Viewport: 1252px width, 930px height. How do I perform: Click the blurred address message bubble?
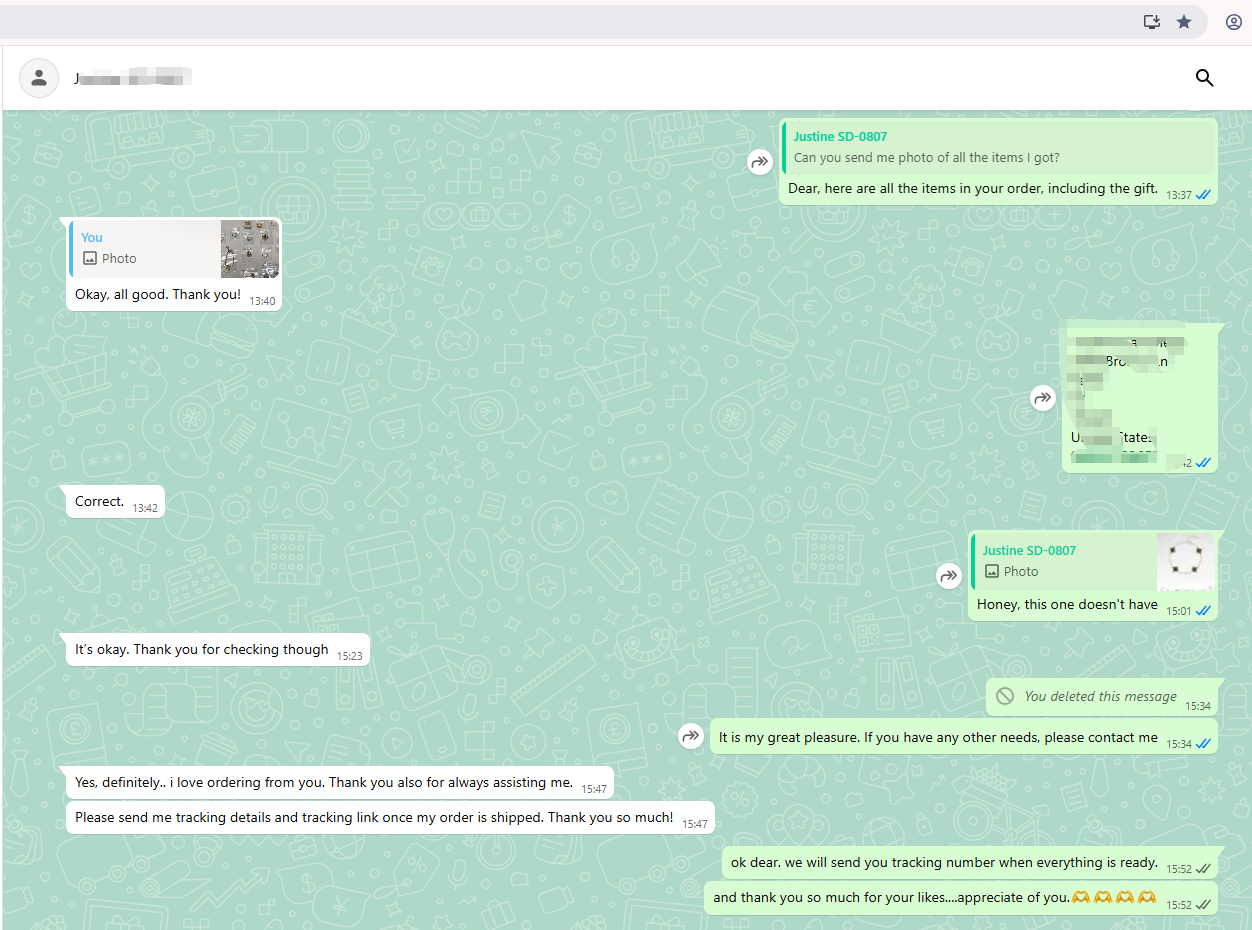click(x=1140, y=398)
